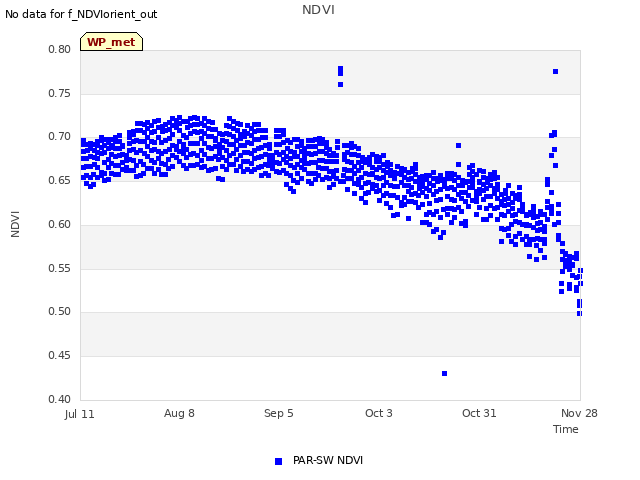
Task: Click the Oct 3 x-axis label
Action: point(379,413)
